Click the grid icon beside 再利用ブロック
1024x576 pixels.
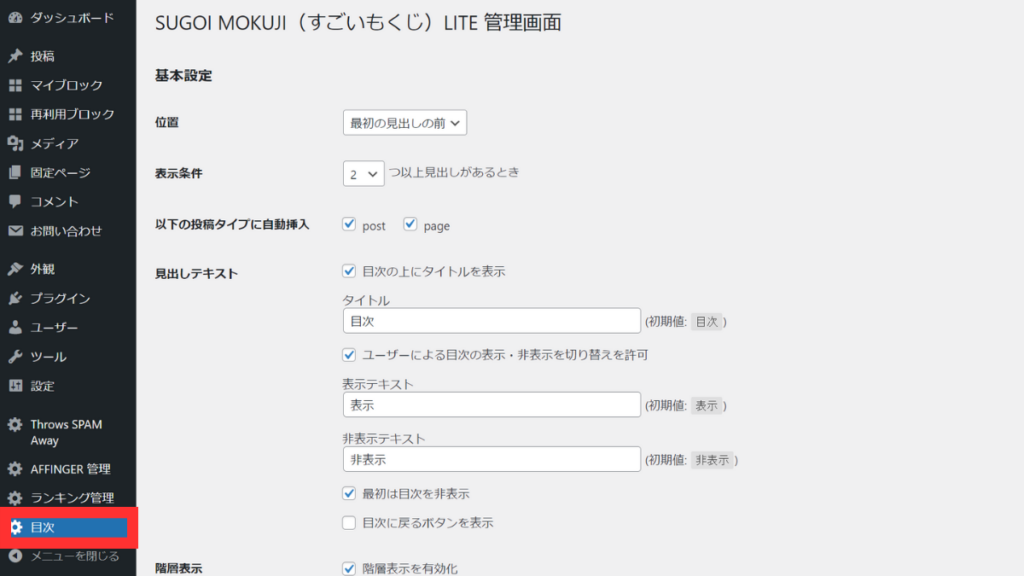(x=15, y=114)
